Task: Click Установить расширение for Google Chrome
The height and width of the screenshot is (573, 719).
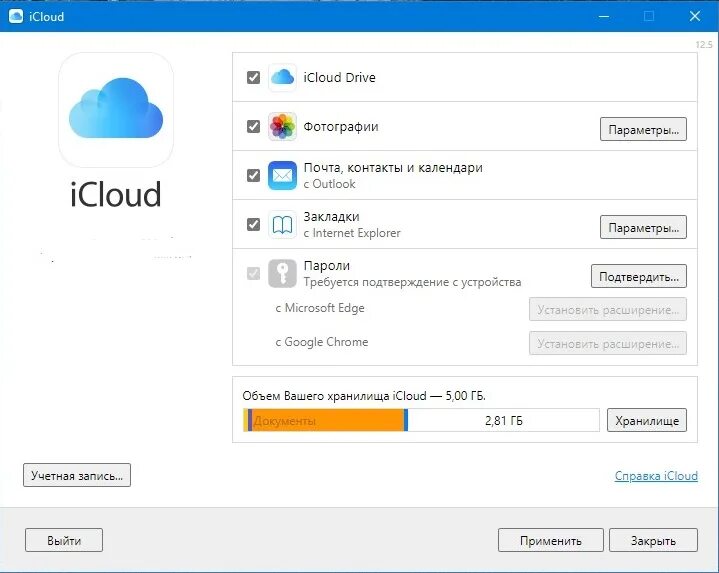Action: [x=608, y=343]
